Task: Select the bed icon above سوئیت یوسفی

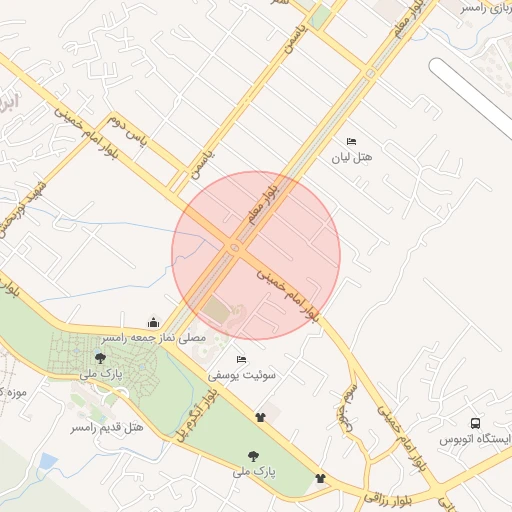Action: (241, 360)
